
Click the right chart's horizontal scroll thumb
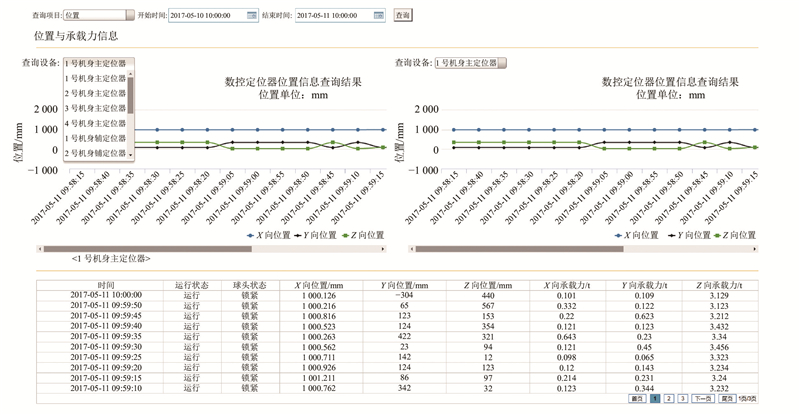coord(519,249)
